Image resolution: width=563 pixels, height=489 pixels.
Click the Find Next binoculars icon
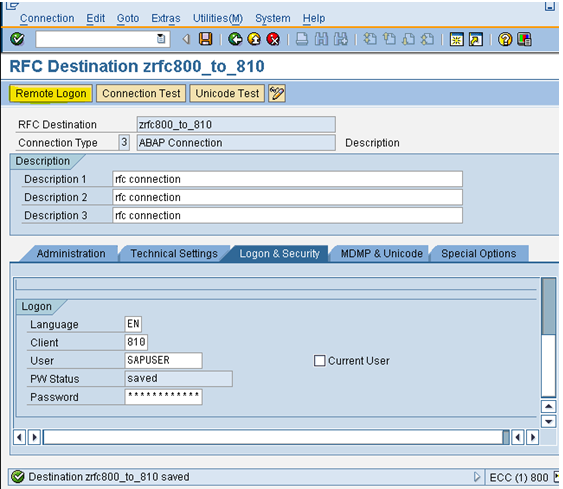point(340,39)
